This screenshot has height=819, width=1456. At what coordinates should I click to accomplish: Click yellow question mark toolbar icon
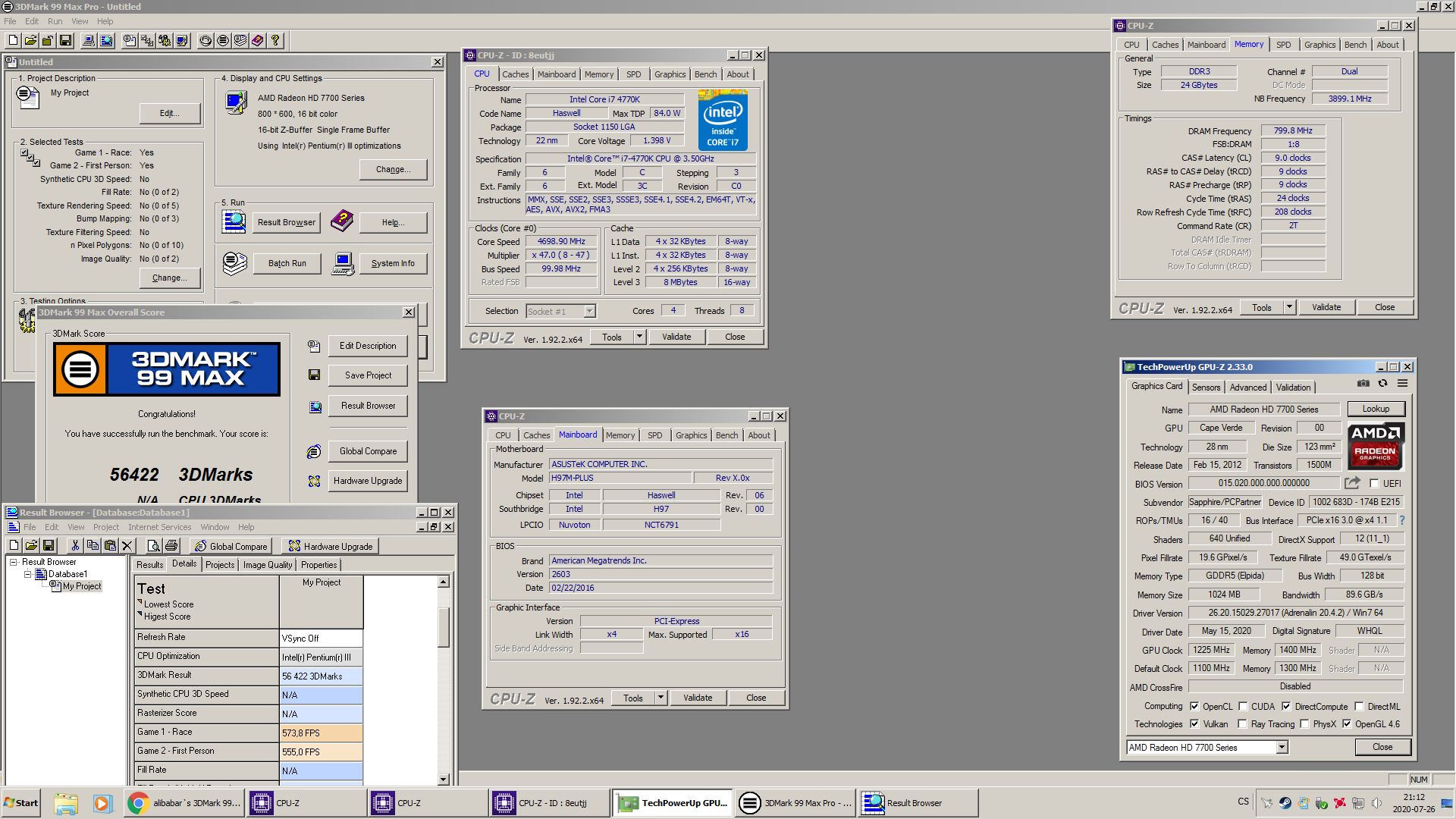click(x=275, y=40)
